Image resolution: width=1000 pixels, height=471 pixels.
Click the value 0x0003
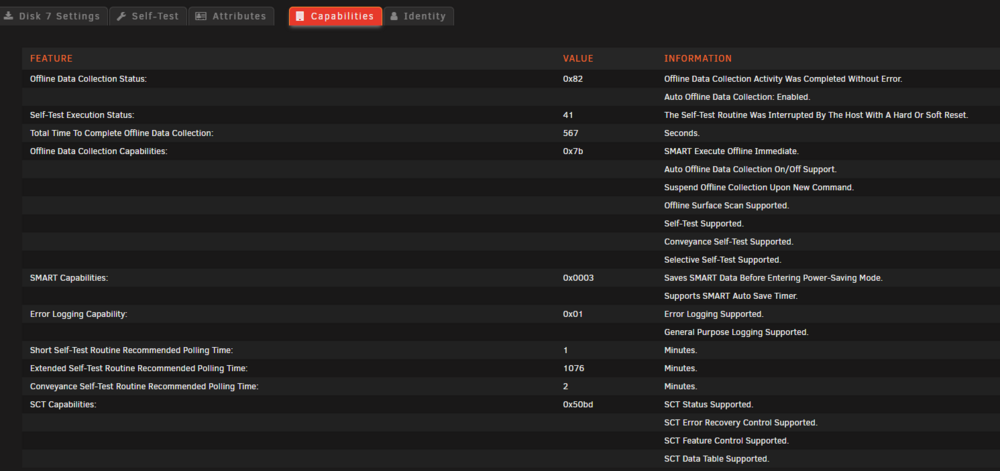click(578, 278)
